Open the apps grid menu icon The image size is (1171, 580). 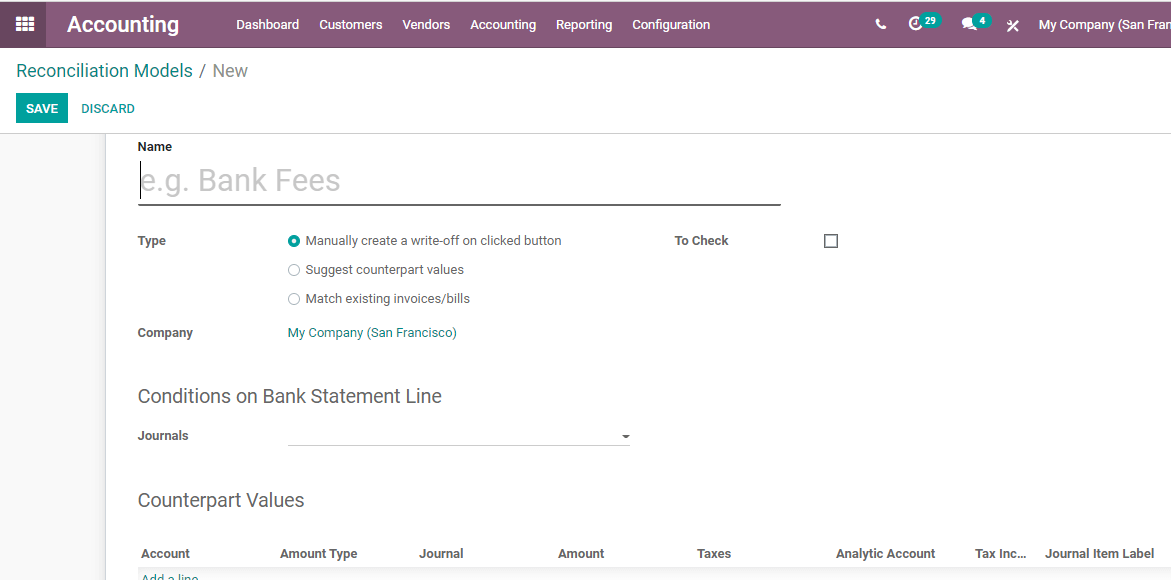point(24,24)
